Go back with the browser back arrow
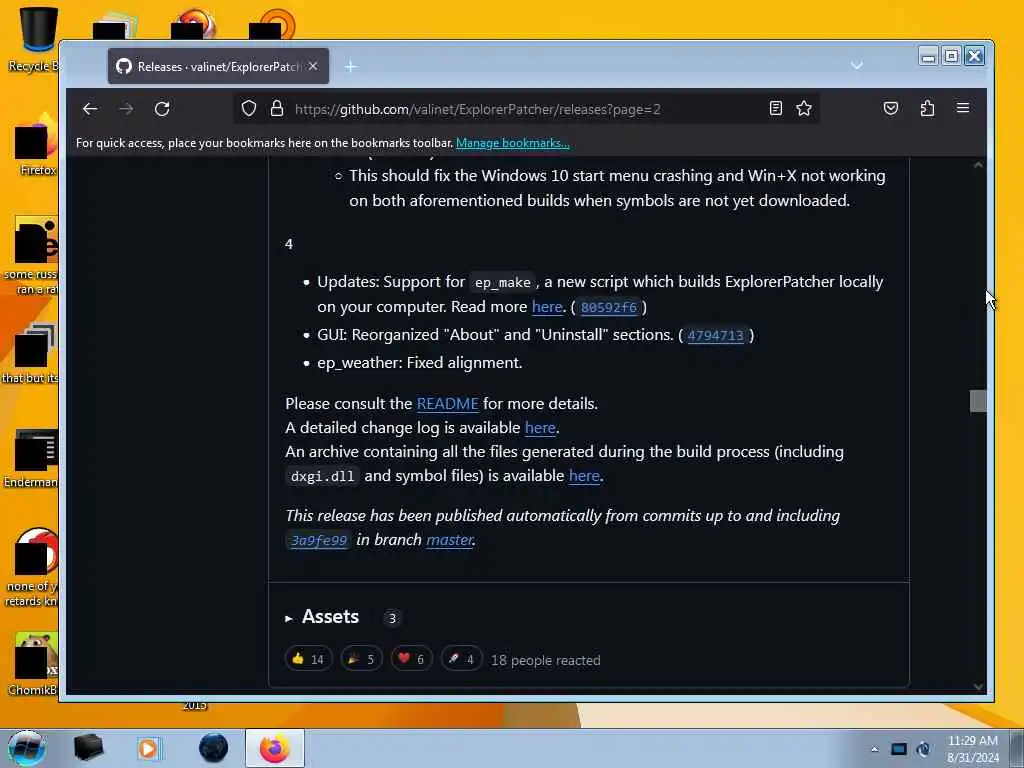Screen dimensions: 1024x768 [90, 109]
